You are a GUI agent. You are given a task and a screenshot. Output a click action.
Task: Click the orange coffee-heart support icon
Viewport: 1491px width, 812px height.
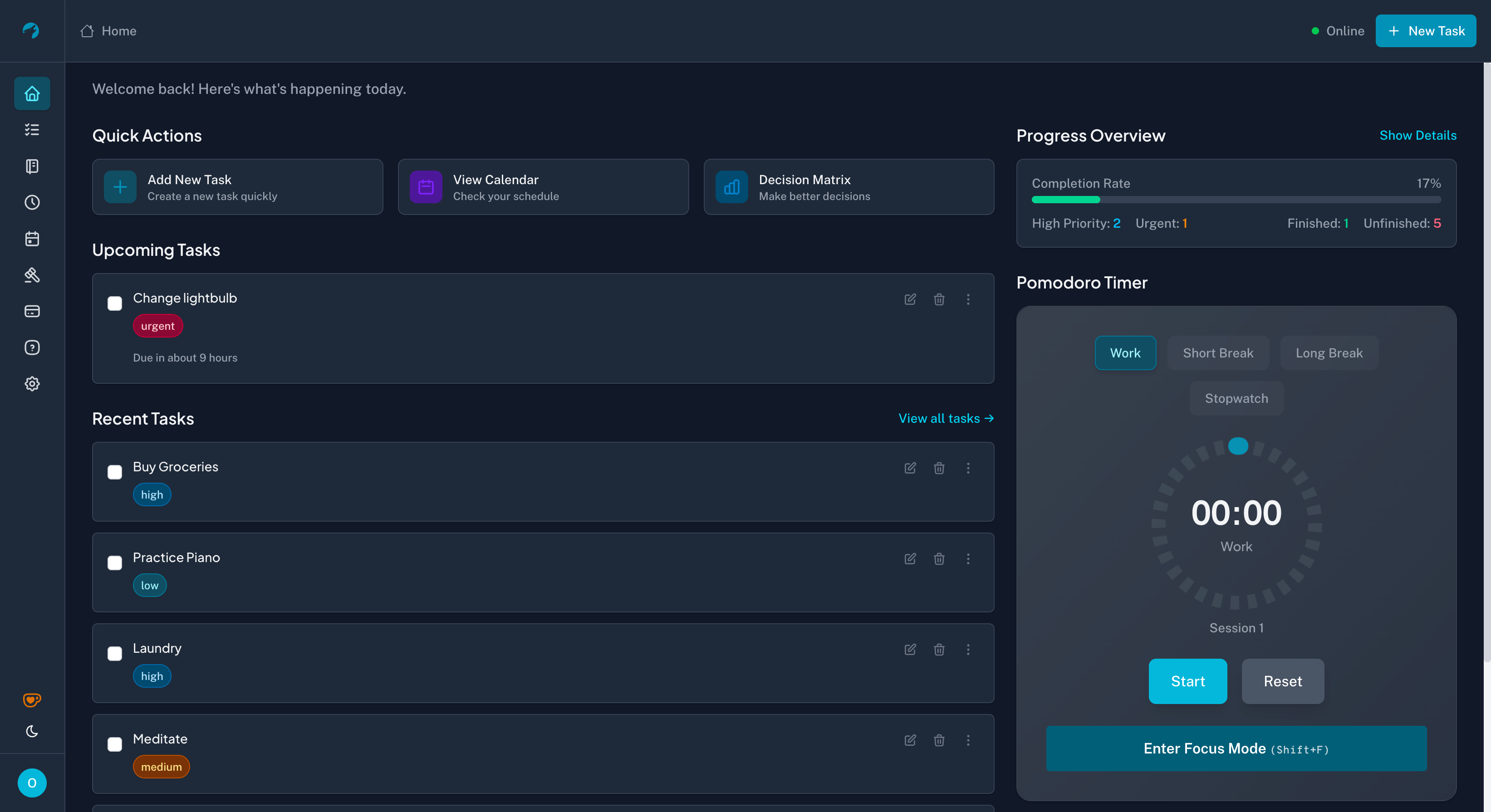(x=32, y=699)
